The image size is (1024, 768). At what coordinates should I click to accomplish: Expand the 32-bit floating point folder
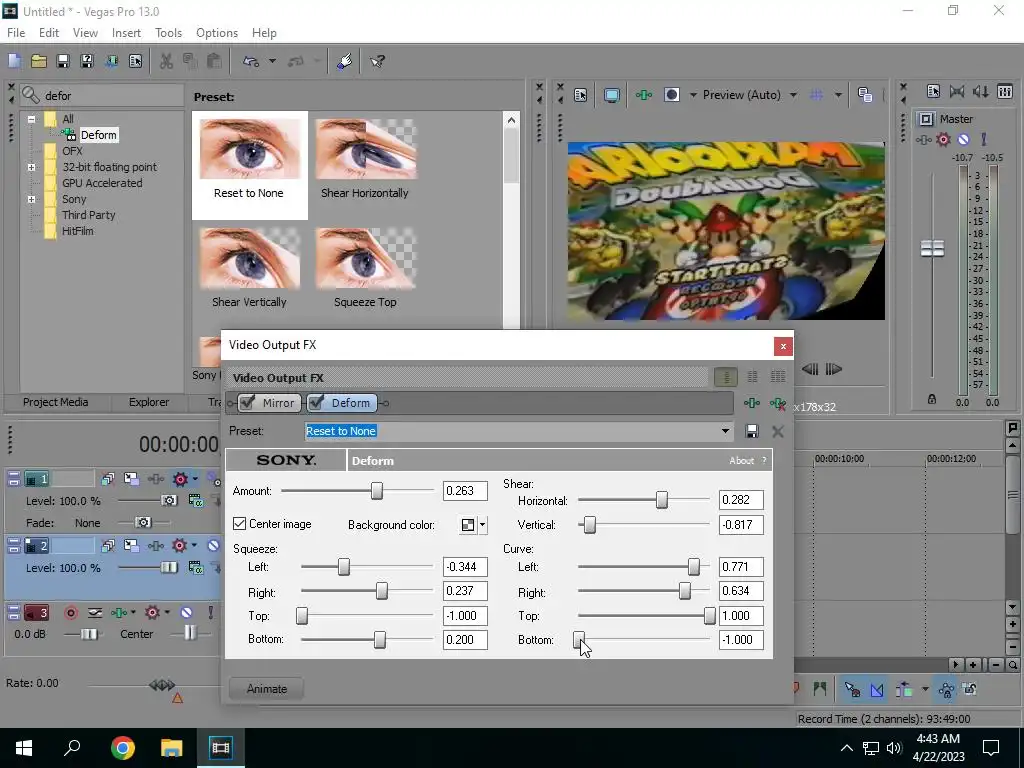tap(31, 167)
